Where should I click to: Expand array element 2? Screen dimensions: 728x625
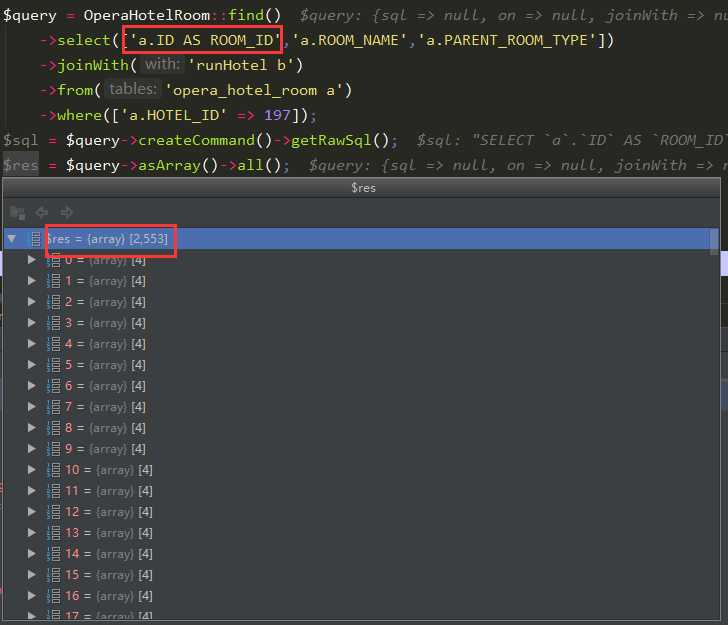click(x=32, y=301)
